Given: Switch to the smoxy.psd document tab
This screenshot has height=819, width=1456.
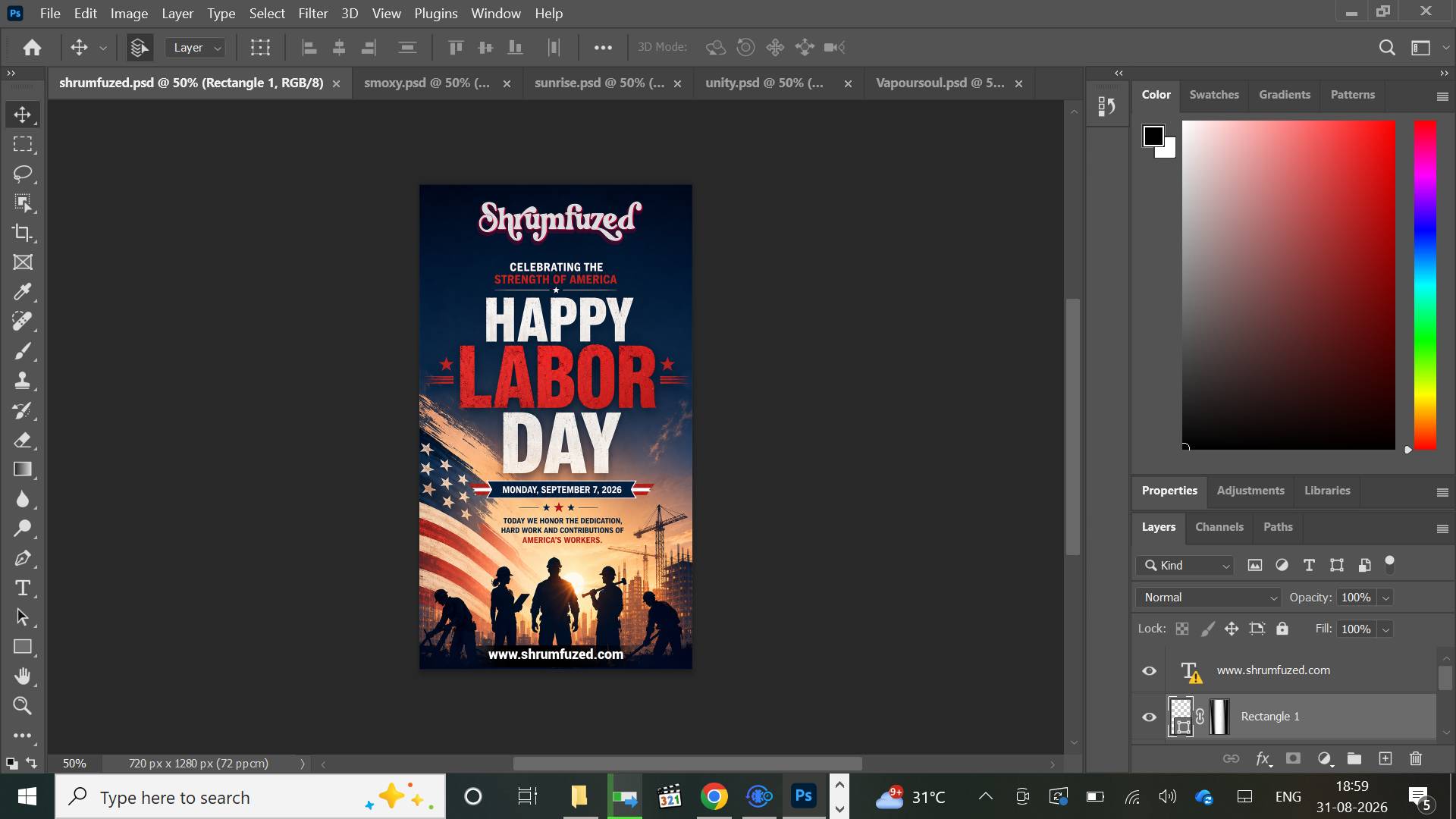Looking at the screenshot, I should (427, 83).
